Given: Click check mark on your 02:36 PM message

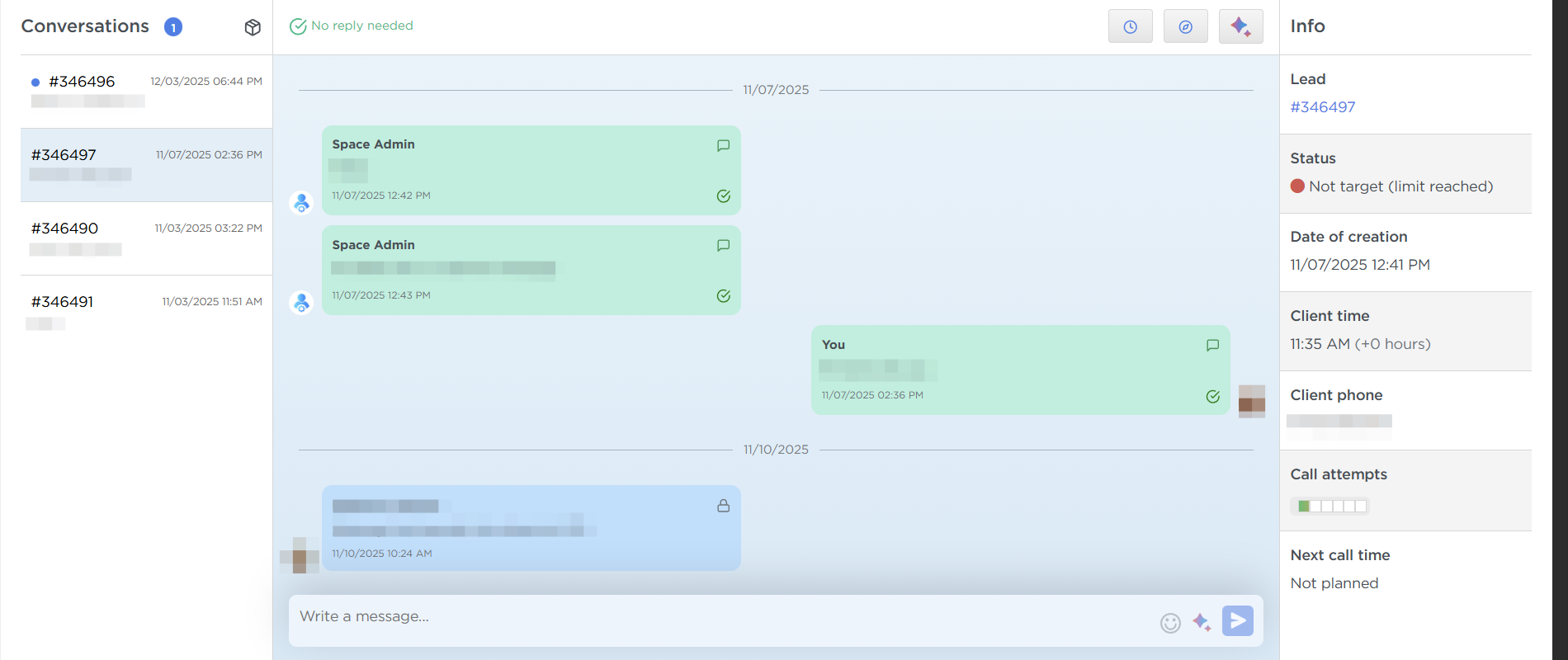Looking at the screenshot, I should pos(1212,396).
